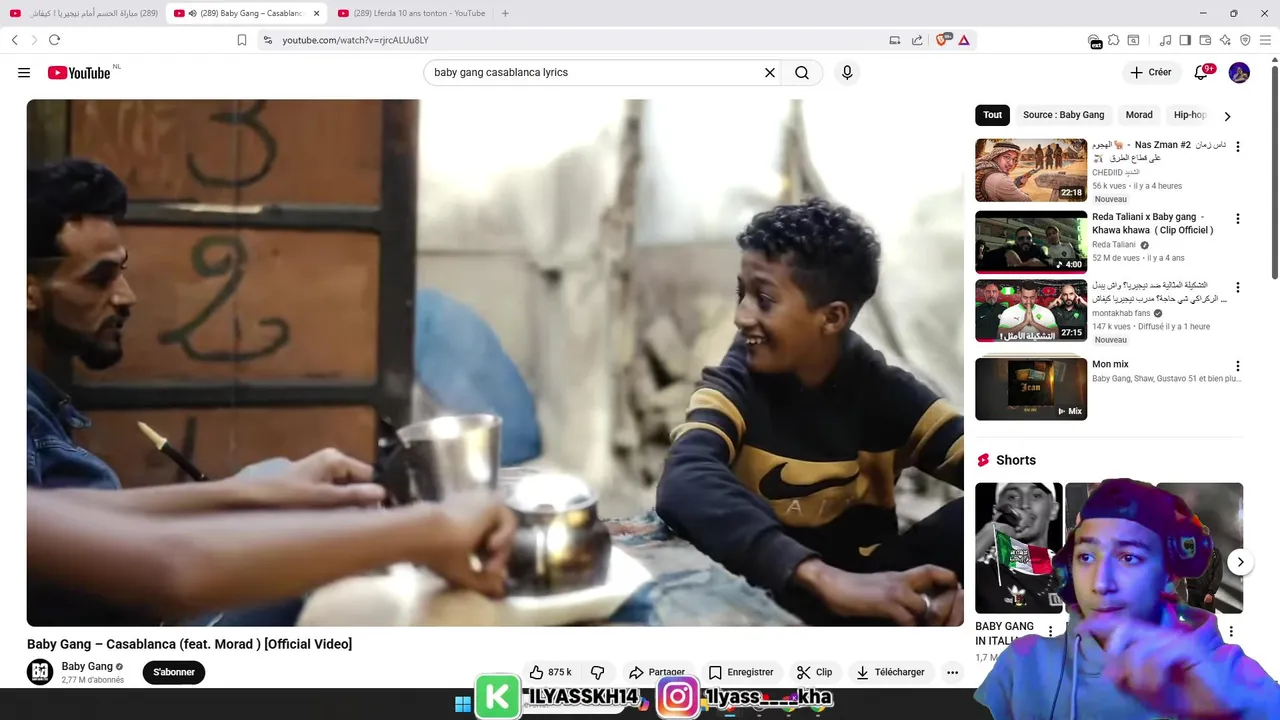1280x720 pixels.
Task: Click the Enregistrer button
Action: [741, 672]
